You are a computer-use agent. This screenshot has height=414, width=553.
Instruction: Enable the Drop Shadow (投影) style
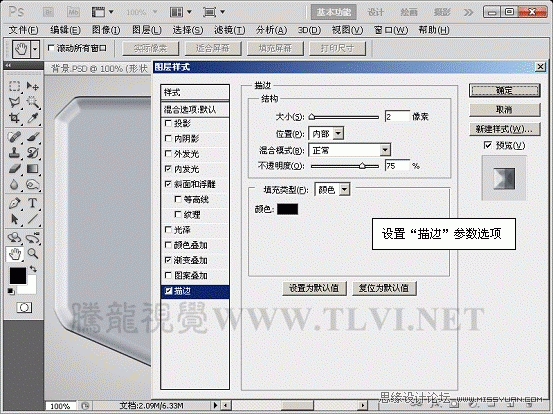pyautogui.click(x=168, y=123)
